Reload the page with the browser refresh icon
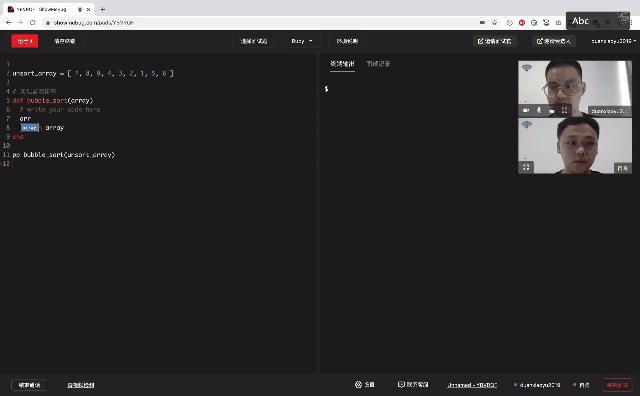This screenshot has height=396, width=640. click(33, 23)
